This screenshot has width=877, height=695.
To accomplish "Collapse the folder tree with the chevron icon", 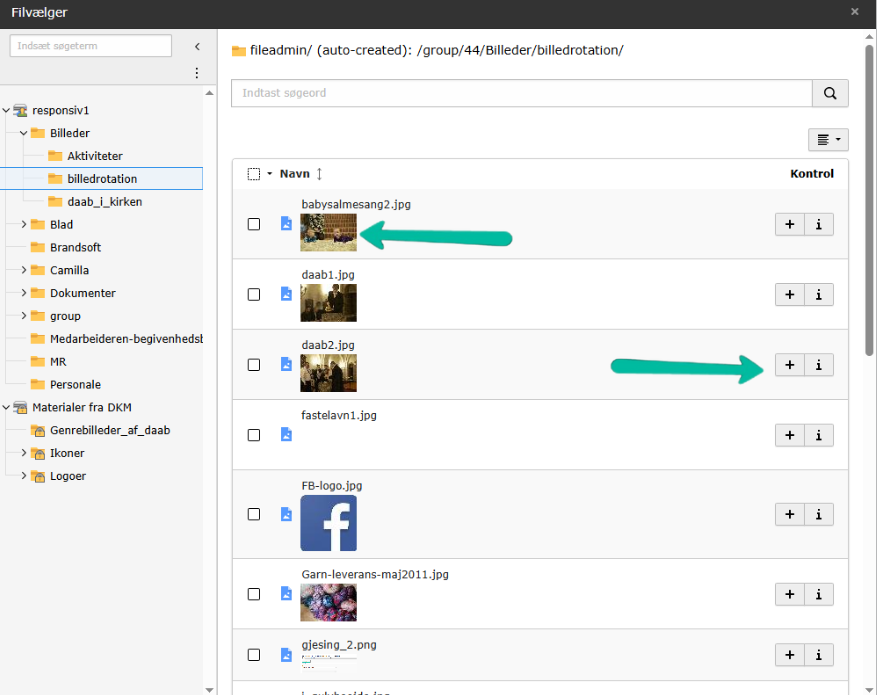I will (x=197, y=47).
